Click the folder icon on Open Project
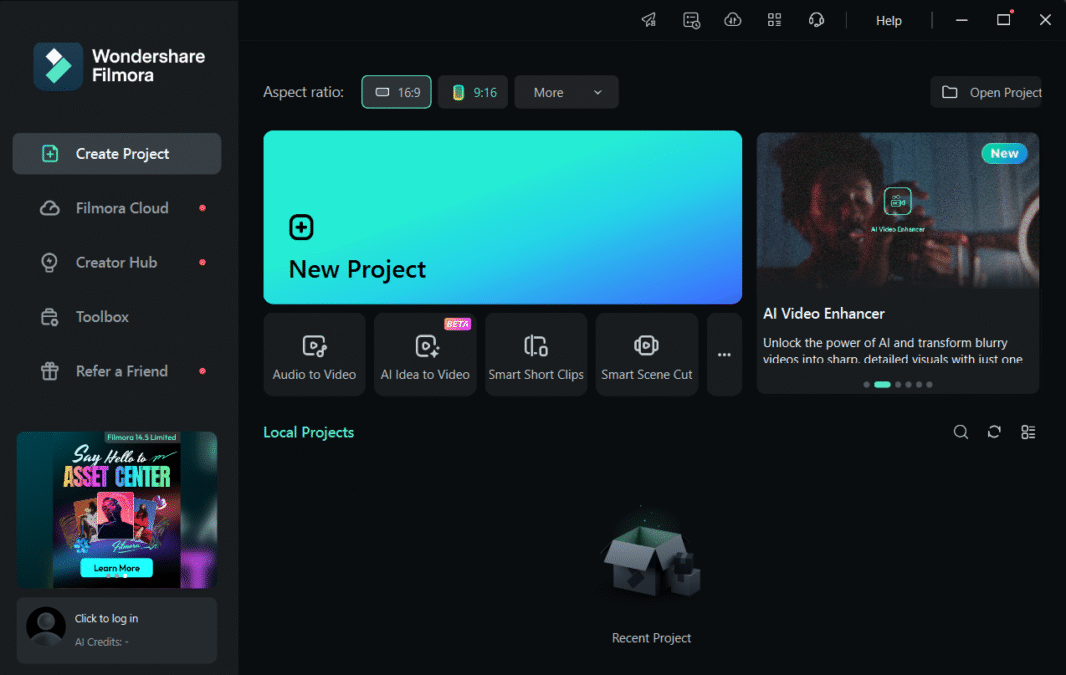The height and width of the screenshot is (675, 1066). coord(950,92)
